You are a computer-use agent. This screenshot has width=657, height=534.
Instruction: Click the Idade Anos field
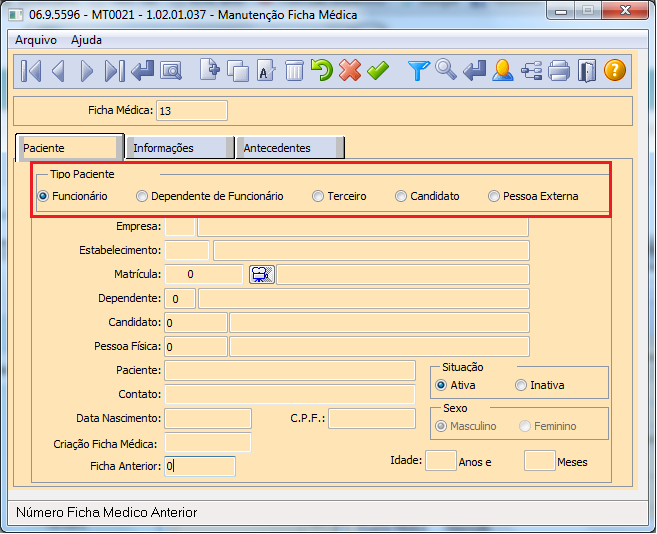point(441,461)
